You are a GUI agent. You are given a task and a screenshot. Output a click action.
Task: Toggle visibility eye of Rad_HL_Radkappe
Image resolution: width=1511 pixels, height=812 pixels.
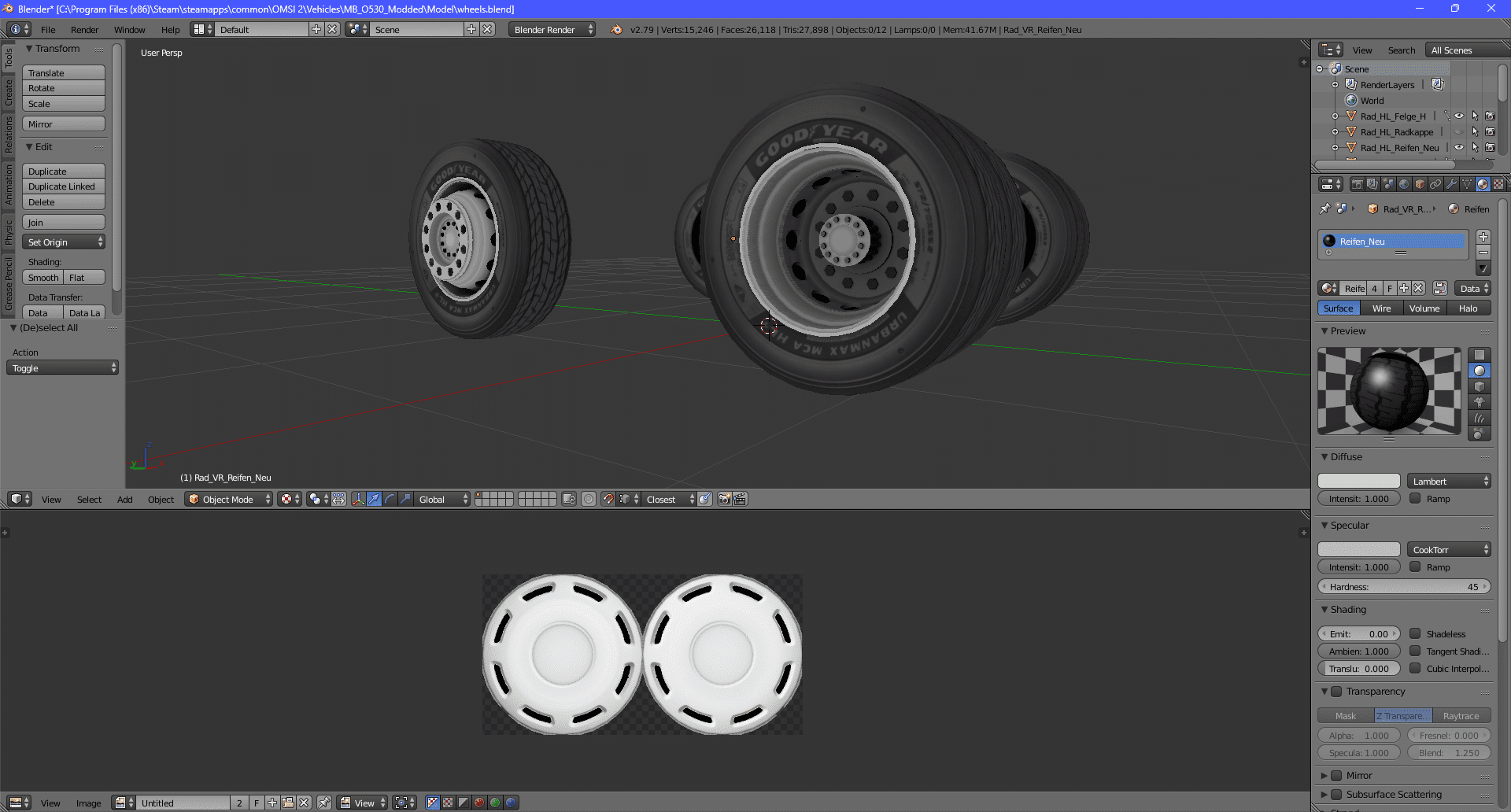(x=1459, y=132)
